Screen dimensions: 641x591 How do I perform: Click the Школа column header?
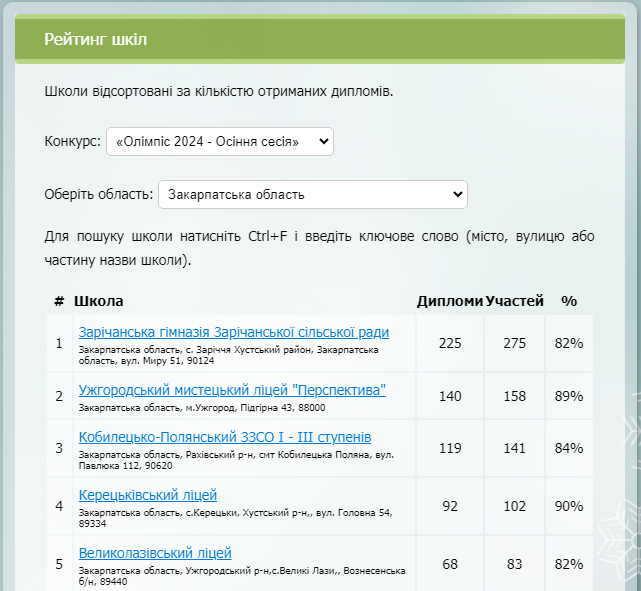click(x=99, y=301)
